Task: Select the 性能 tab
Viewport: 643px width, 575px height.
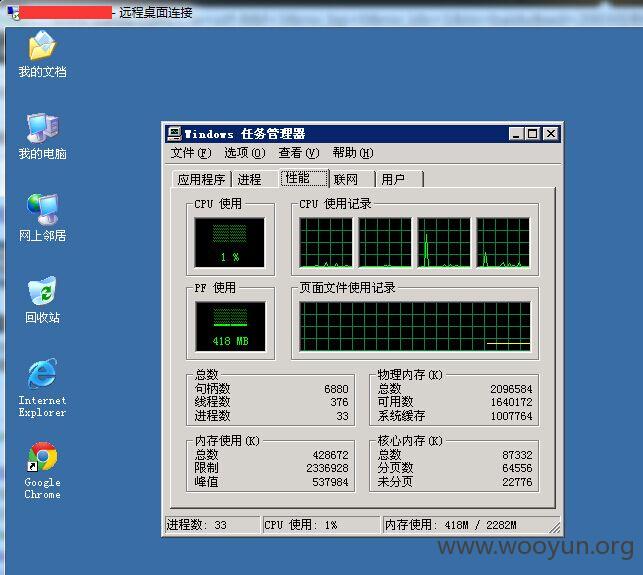Action: click(304, 178)
